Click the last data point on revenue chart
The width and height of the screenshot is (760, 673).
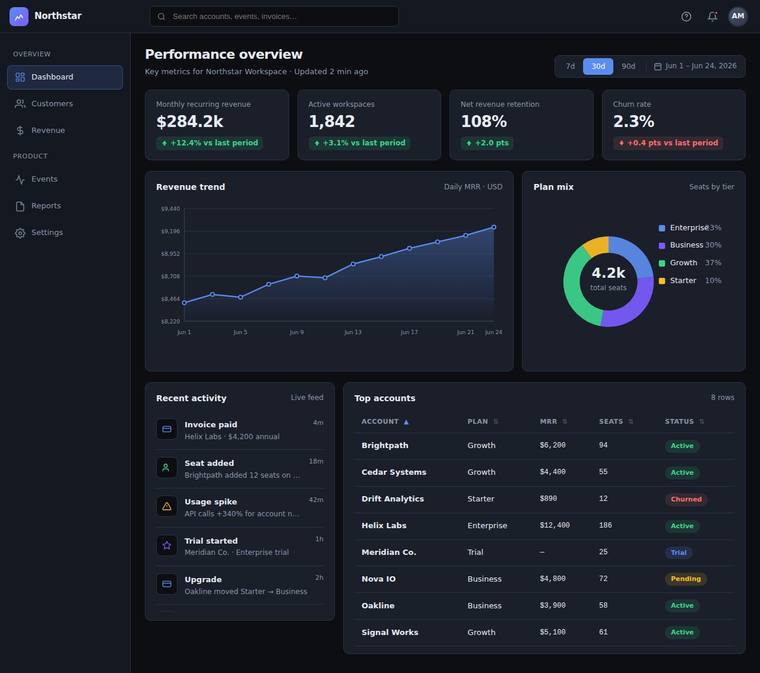pos(493,227)
